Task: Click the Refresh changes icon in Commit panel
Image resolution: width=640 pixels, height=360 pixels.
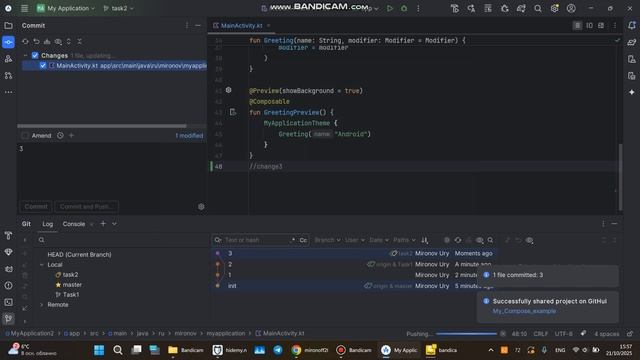Action: coord(25,42)
